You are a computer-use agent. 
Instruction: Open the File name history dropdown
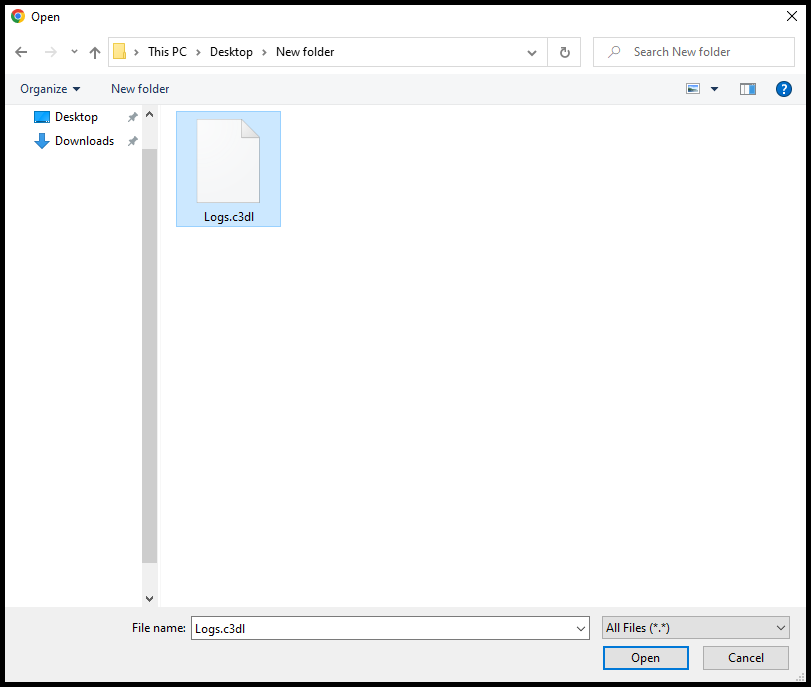(x=581, y=629)
